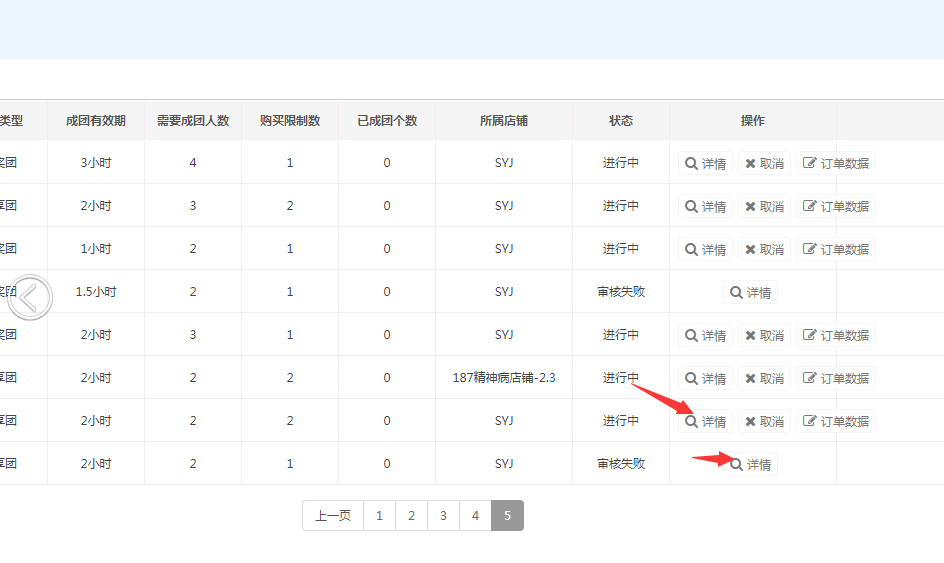Click 取消 in the 3小时 row
Viewport: 944px width, 563px height.
pos(764,163)
